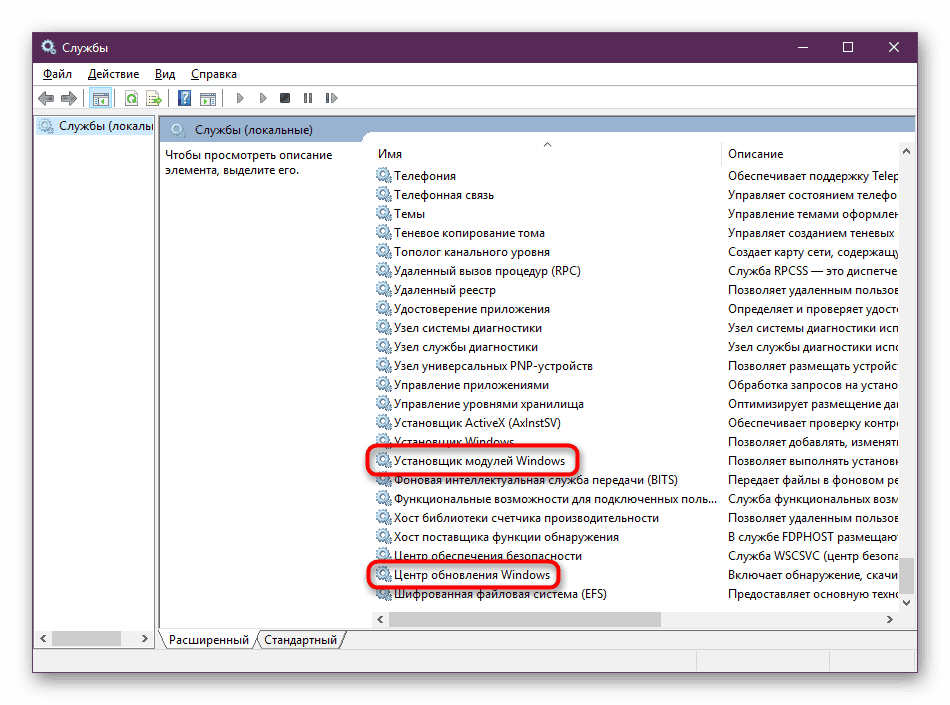Viewport: 950px width, 705px height.
Task: Open the Вид menu
Action: [165, 74]
